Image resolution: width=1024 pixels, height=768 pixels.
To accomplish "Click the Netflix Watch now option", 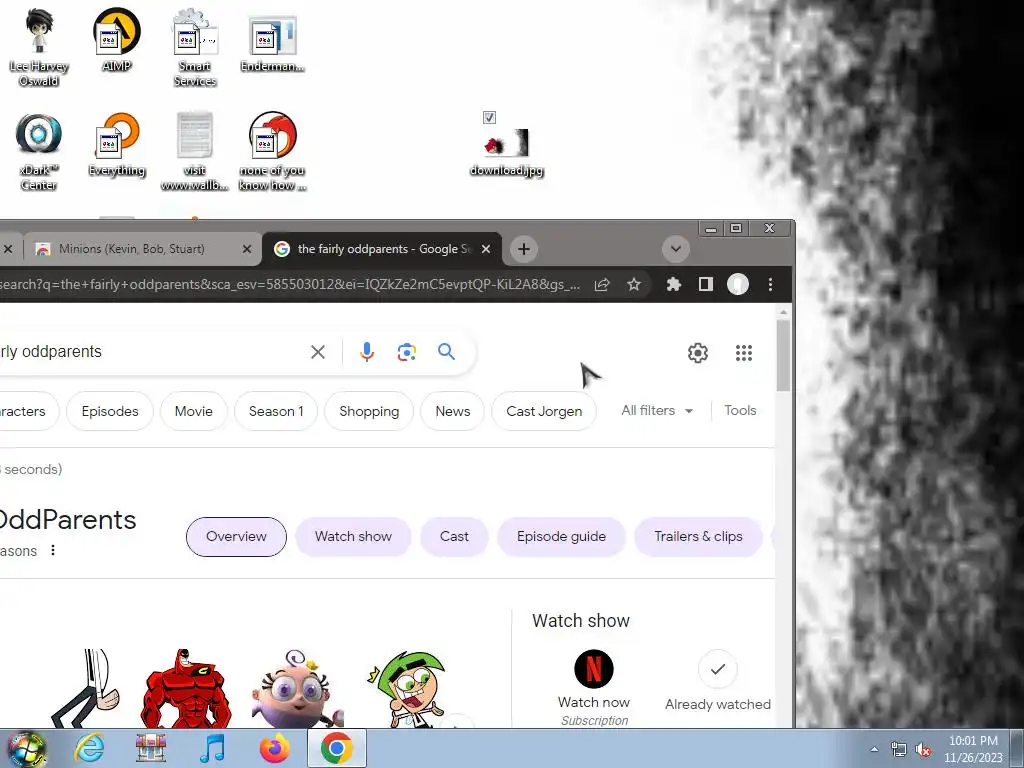I will click(594, 687).
